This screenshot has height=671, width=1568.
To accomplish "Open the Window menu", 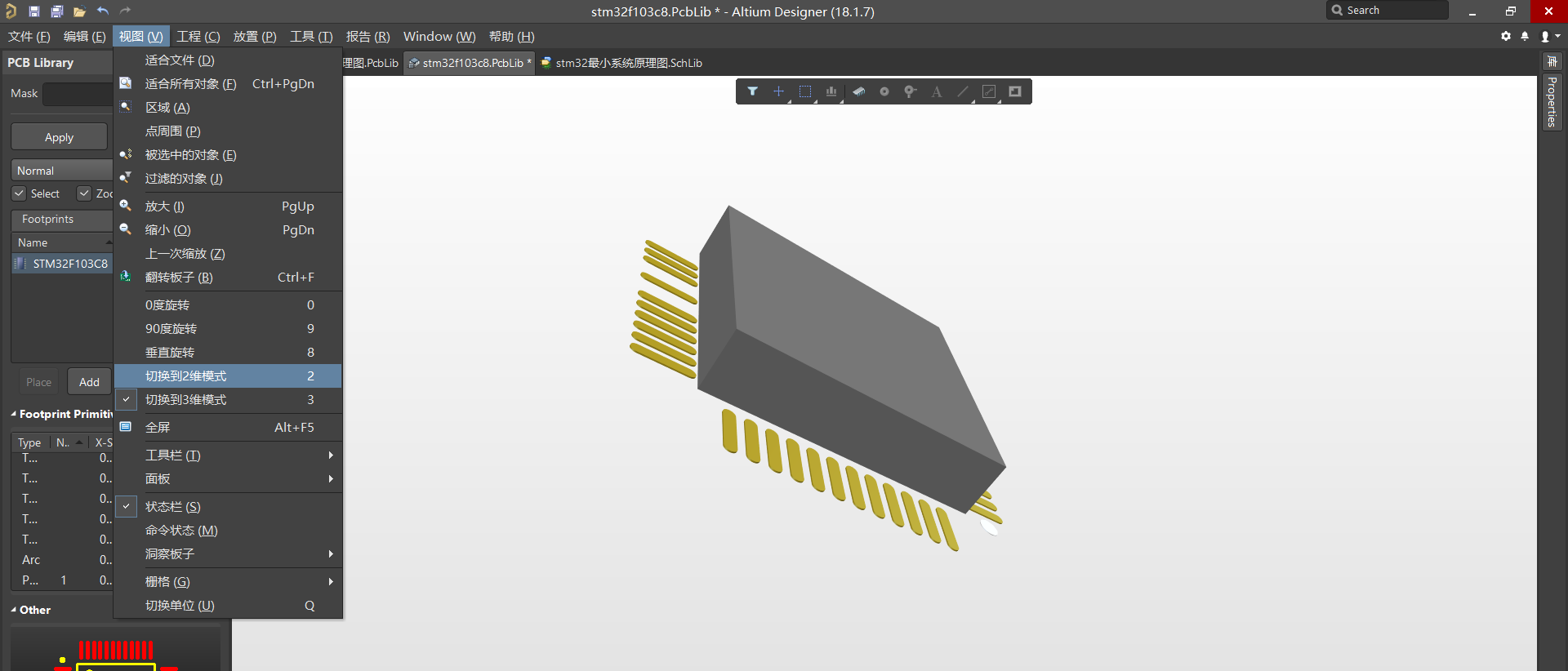I will pyautogui.click(x=439, y=37).
